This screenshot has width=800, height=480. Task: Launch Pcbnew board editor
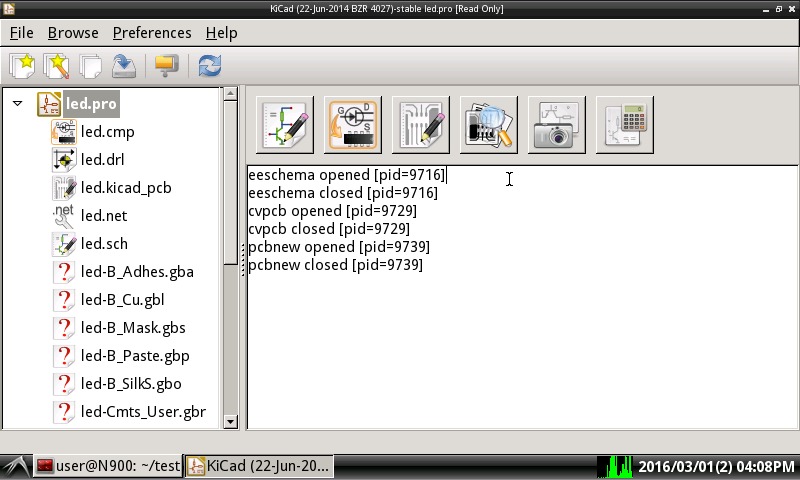[x=421, y=124]
